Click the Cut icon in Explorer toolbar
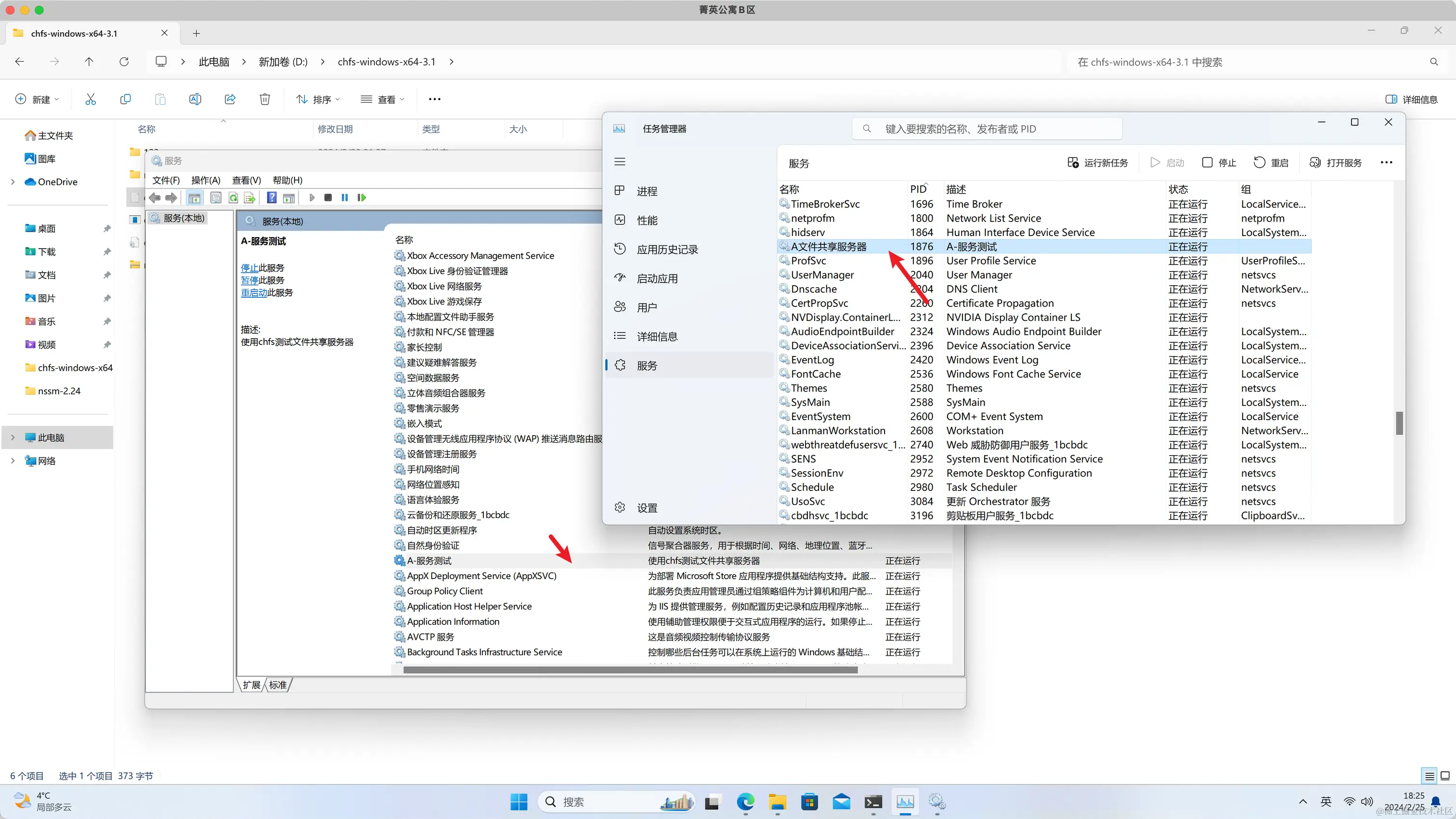Viewport: 1456px width, 819px height. tap(91, 100)
